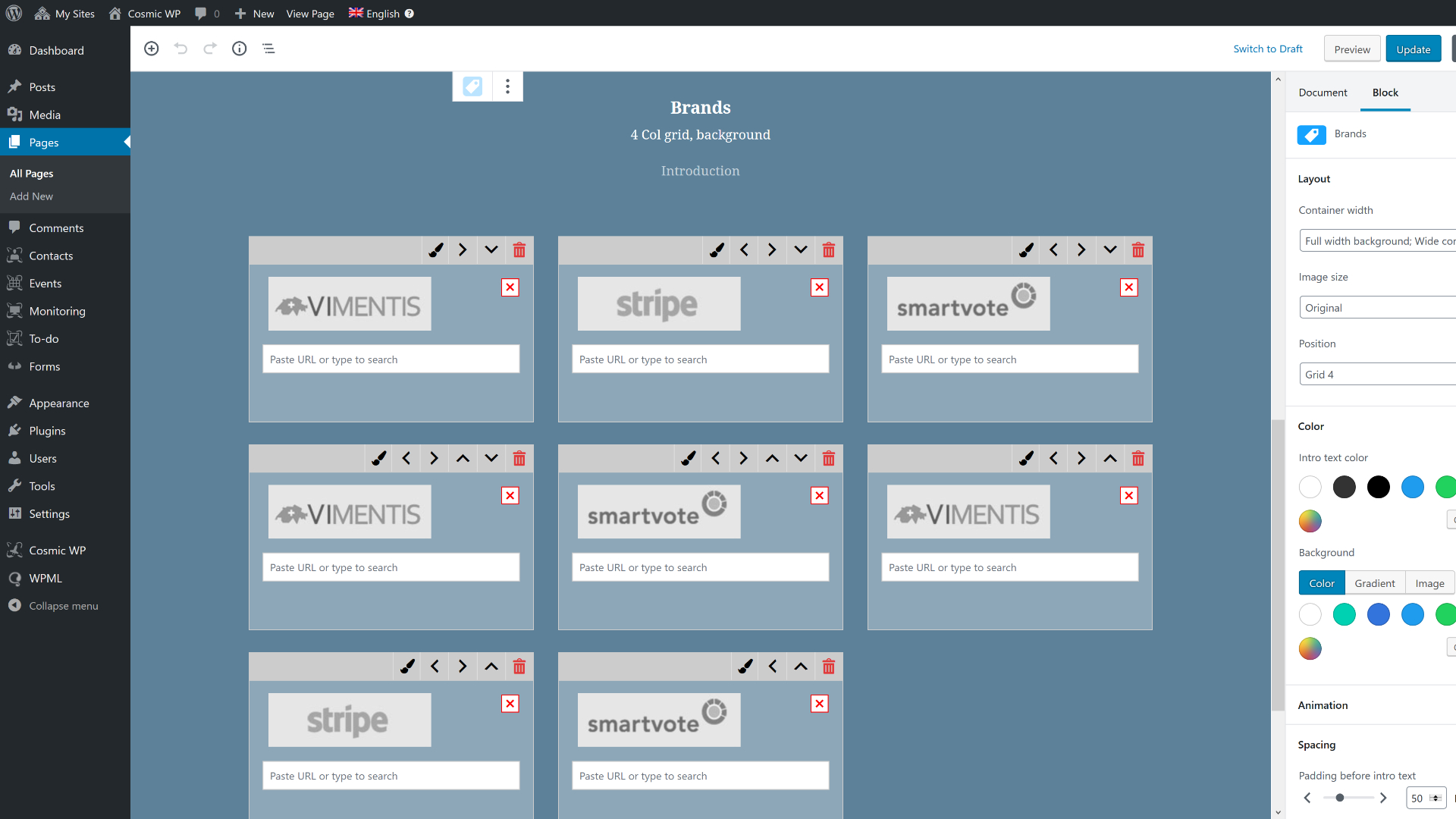Choose white intro text color swatch
The height and width of the screenshot is (819, 1456).
click(x=1310, y=487)
